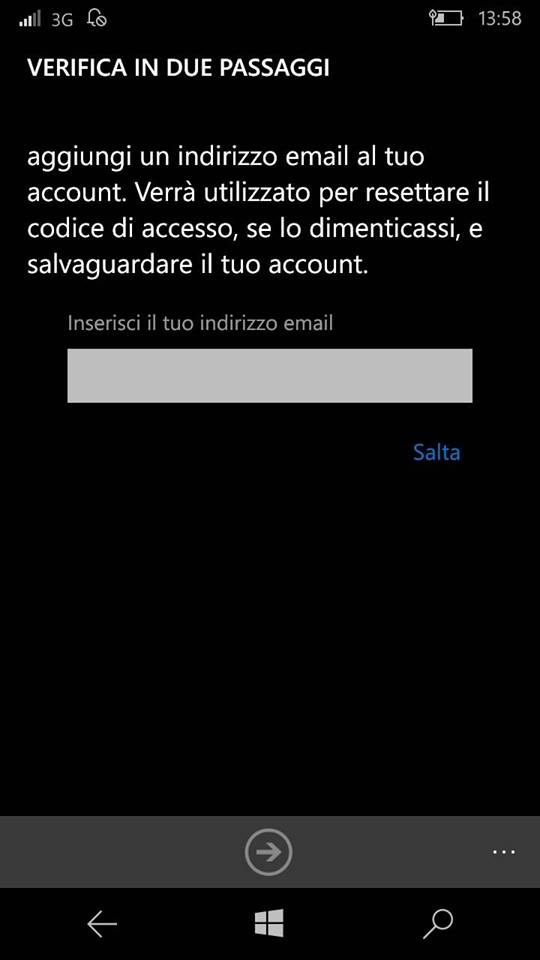Viewport: 540px width, 960px height.
Task: Tap the empty black area below Salta
Action: tap(269, 637)
